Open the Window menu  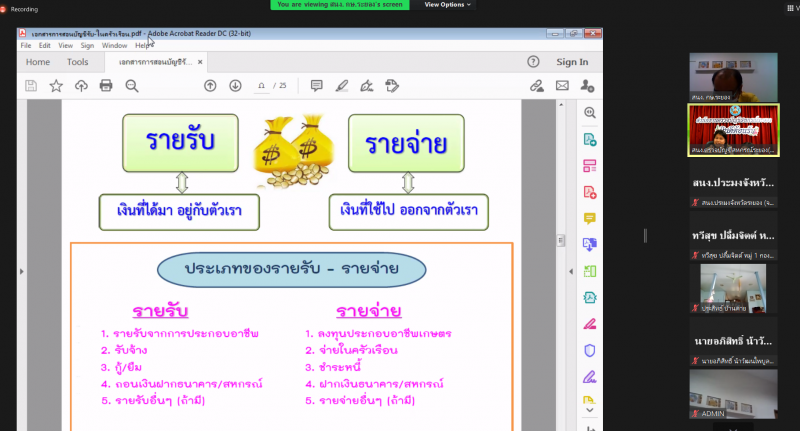click(x=114, y=45)
